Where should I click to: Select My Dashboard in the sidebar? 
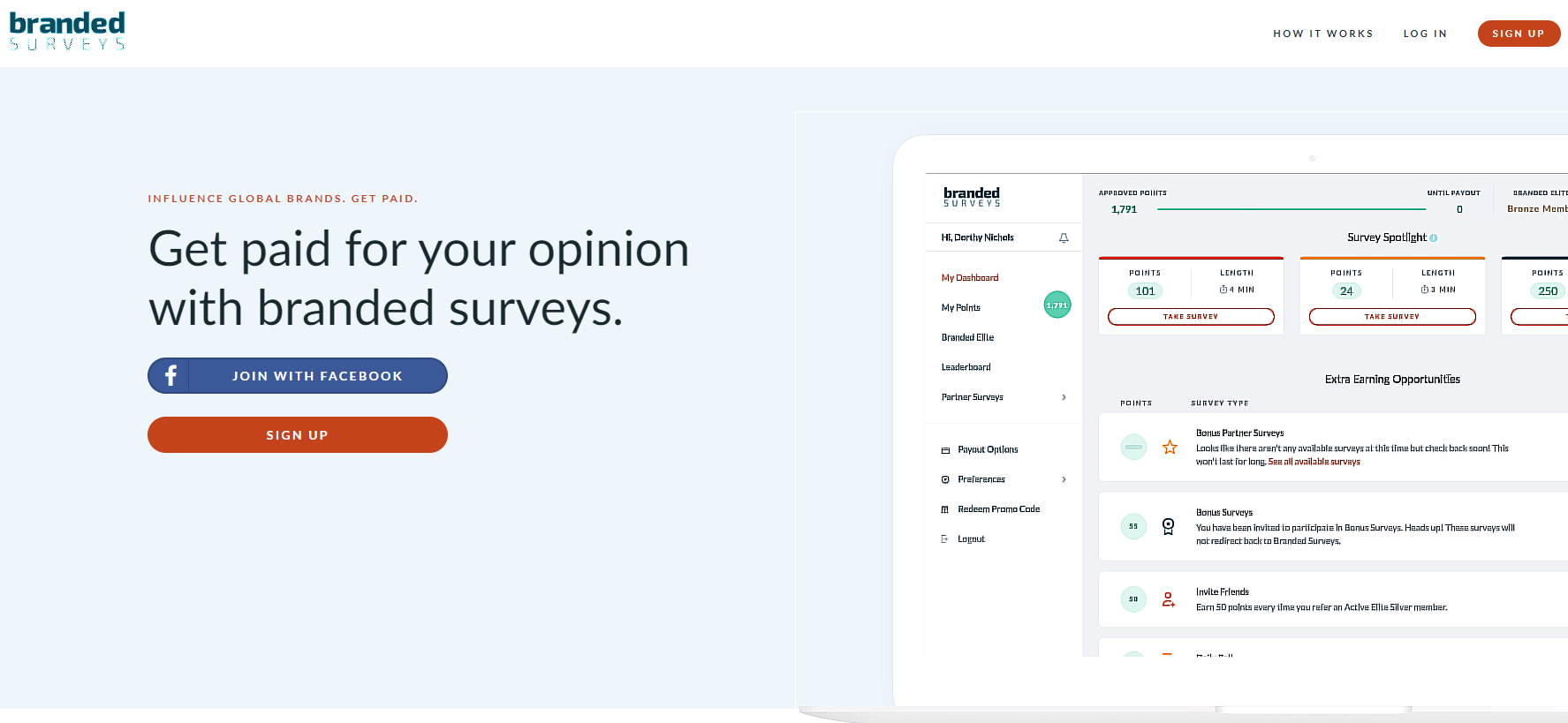970,277
